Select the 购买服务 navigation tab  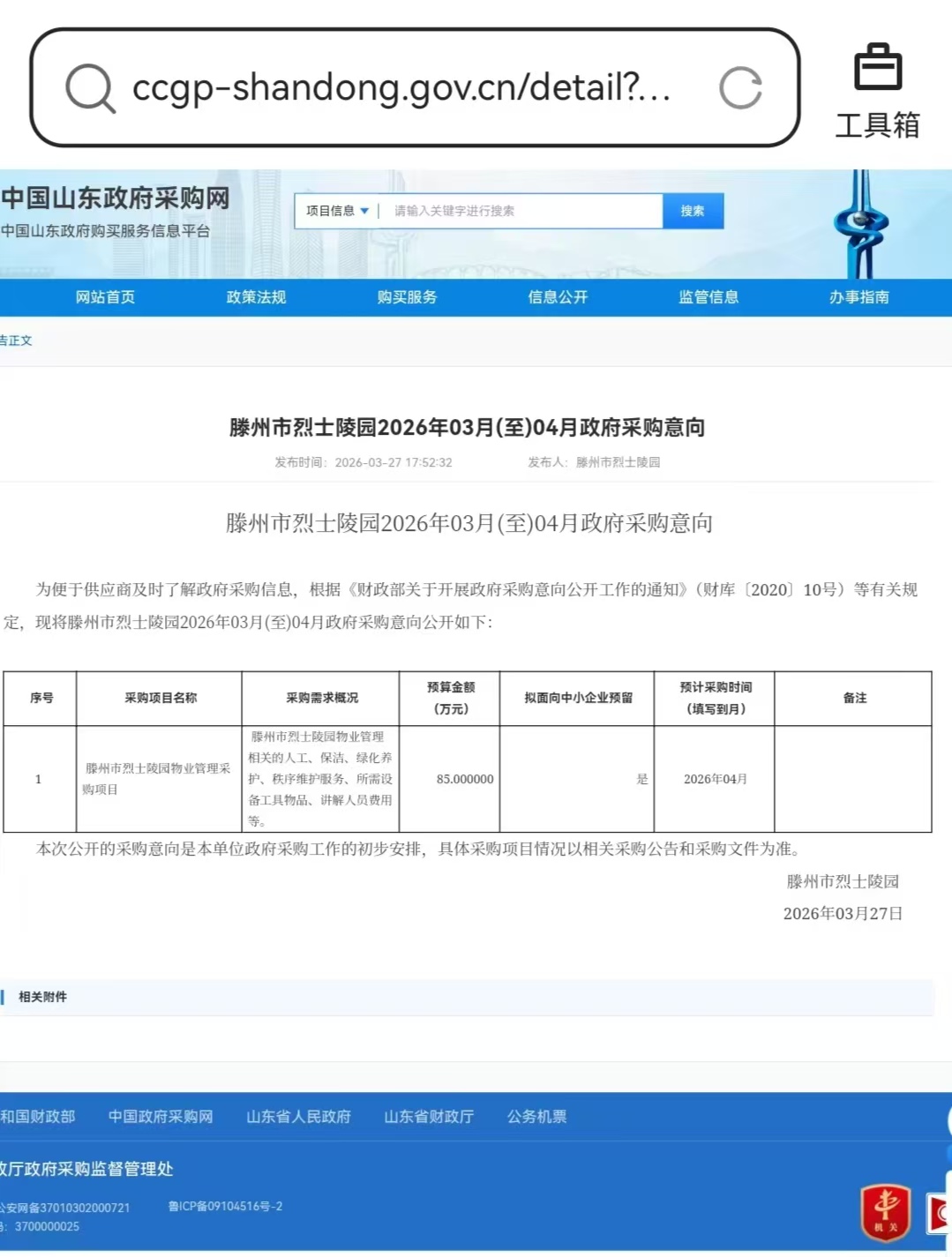click(407, 297)
